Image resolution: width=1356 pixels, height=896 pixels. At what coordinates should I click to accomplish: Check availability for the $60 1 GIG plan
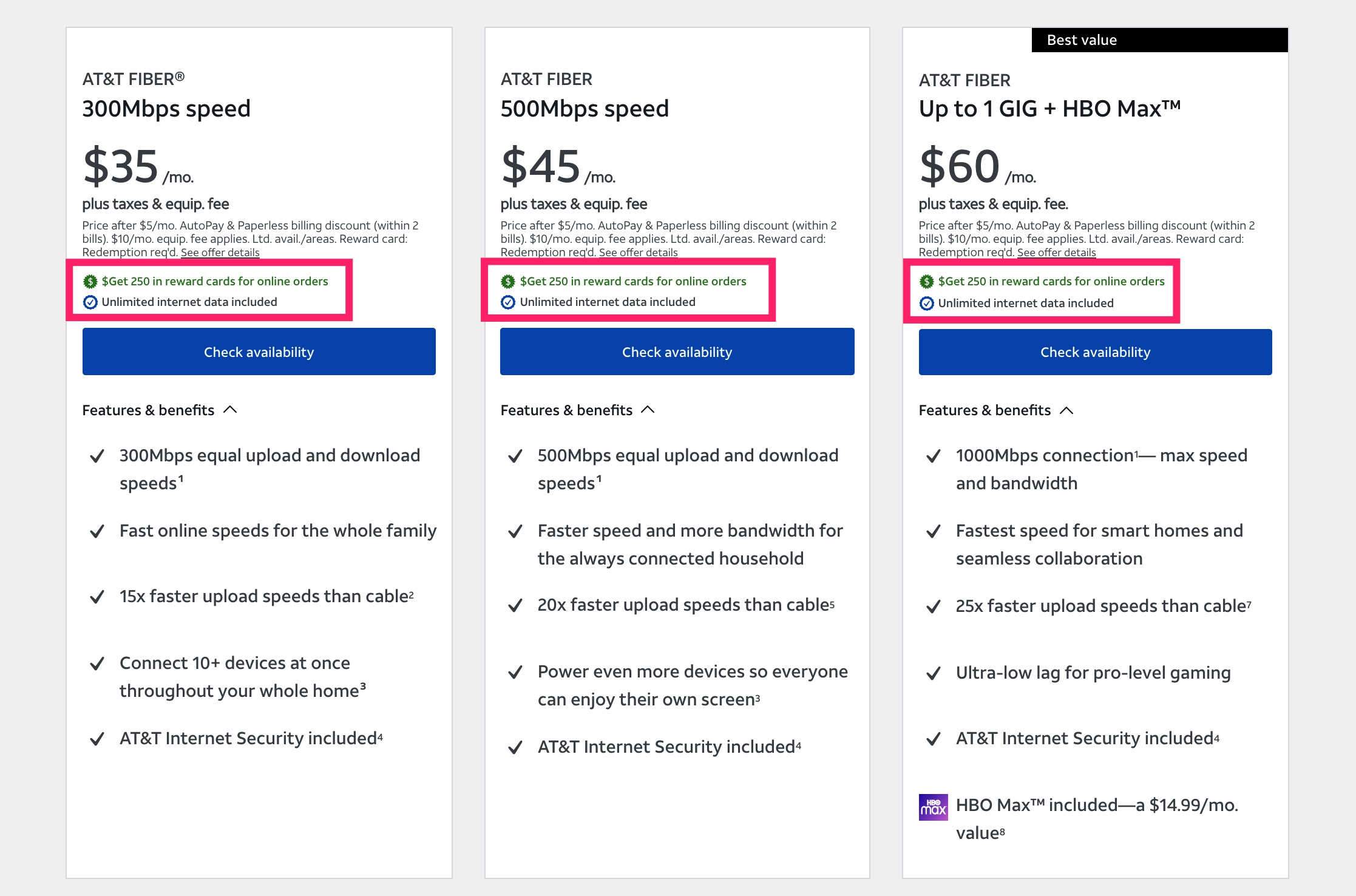[1095, 352]
